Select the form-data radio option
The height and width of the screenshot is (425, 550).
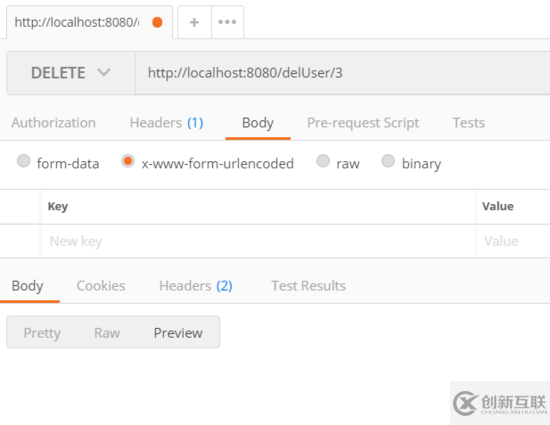[x=24, y=161]
